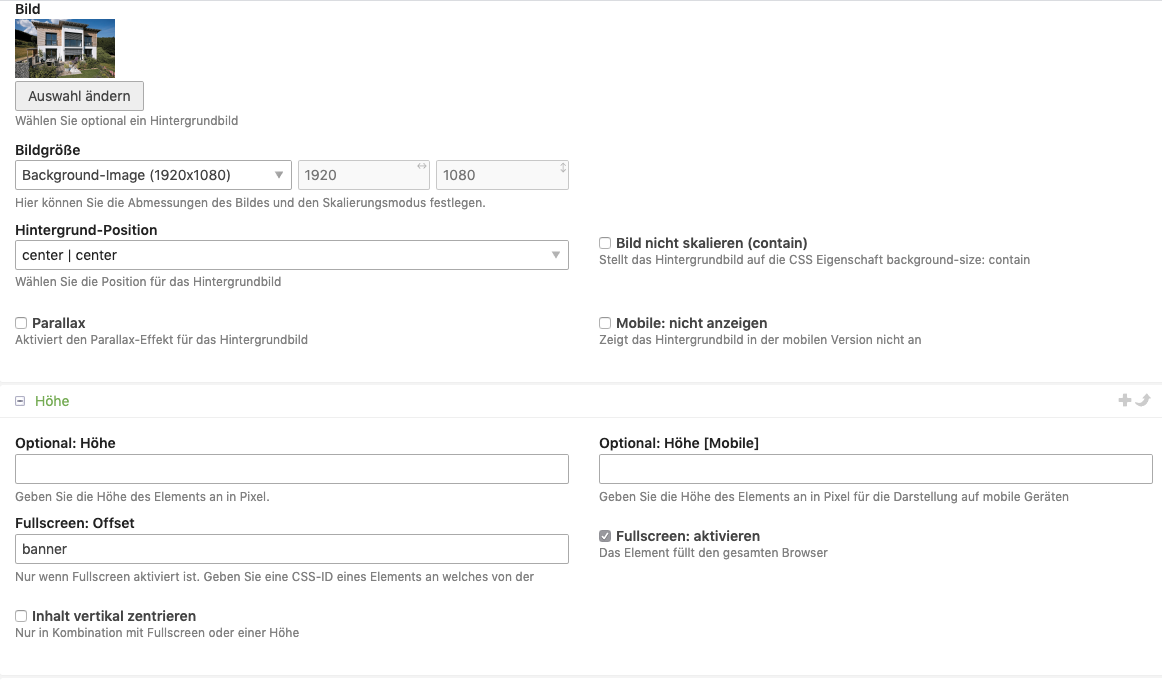Click the curved arrow icon beside plus
The width and height of the screenshot is (1162, 681).
pos(1143,400)
